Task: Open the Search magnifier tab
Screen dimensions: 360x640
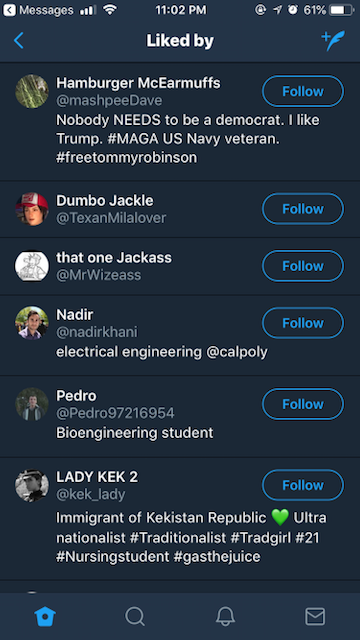Action: [x=135, y=616]
